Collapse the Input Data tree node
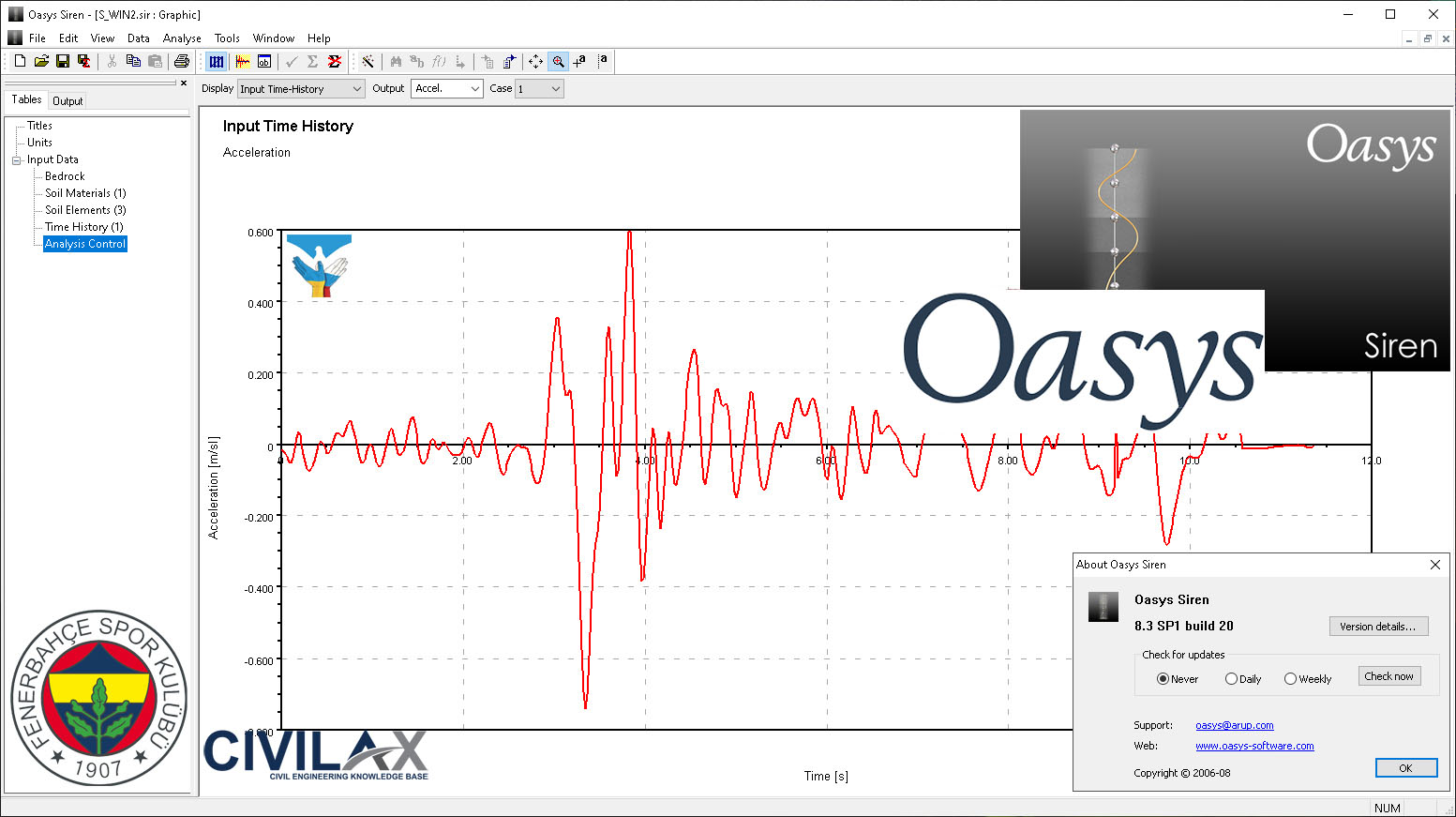Screen dimensions: 1456x817 pyautogui.click(x=16, y=159)
